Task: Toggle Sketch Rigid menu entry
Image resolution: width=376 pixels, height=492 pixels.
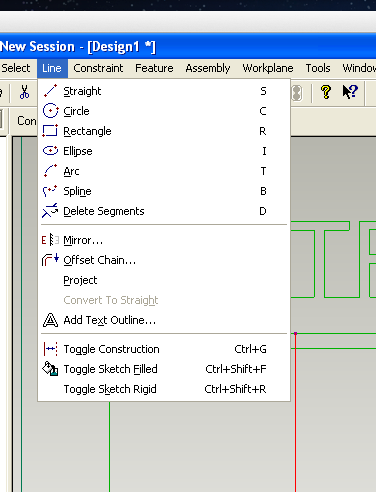Action: tap(164, 389)
